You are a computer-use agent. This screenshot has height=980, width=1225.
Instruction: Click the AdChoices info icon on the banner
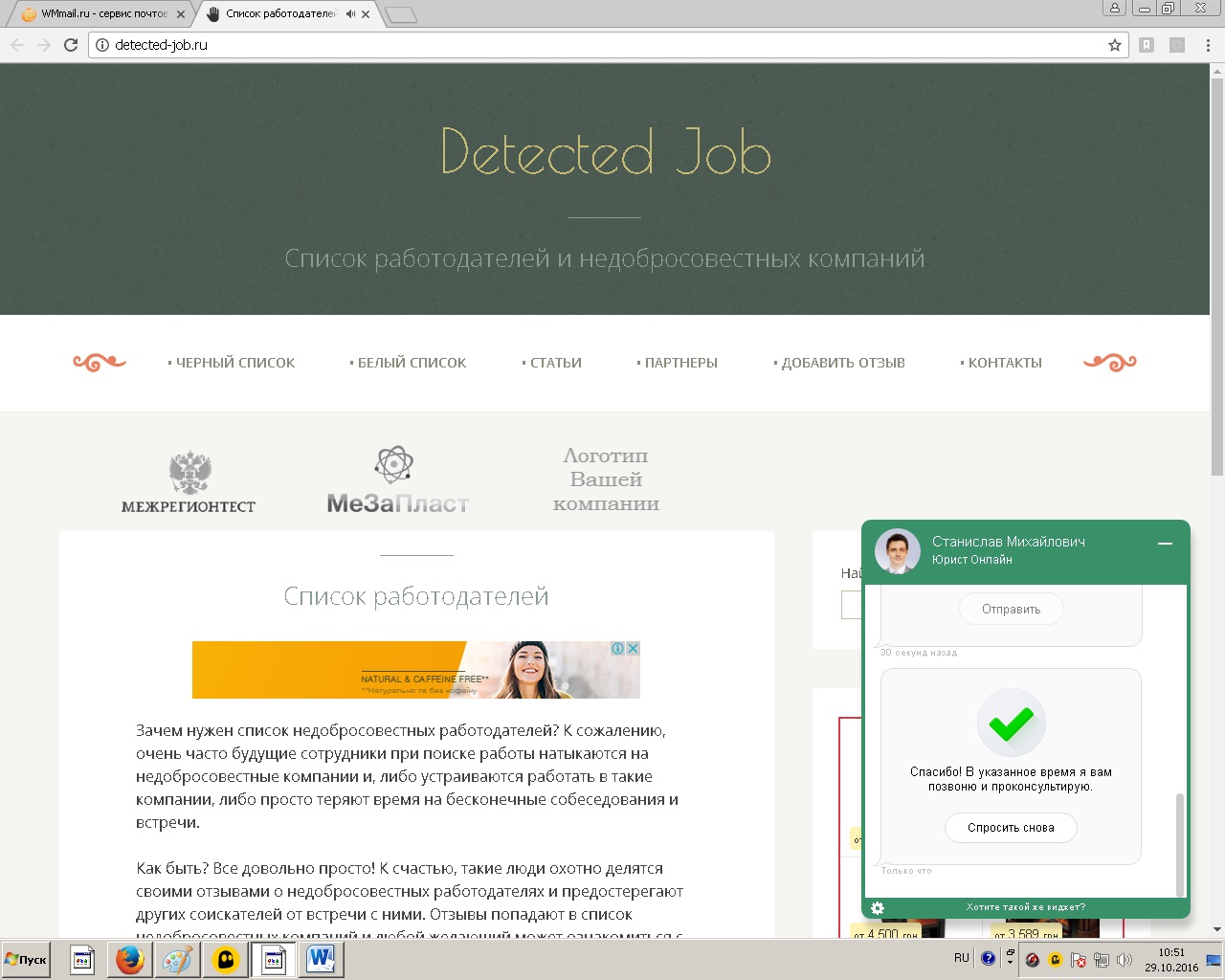pos(618,648)
